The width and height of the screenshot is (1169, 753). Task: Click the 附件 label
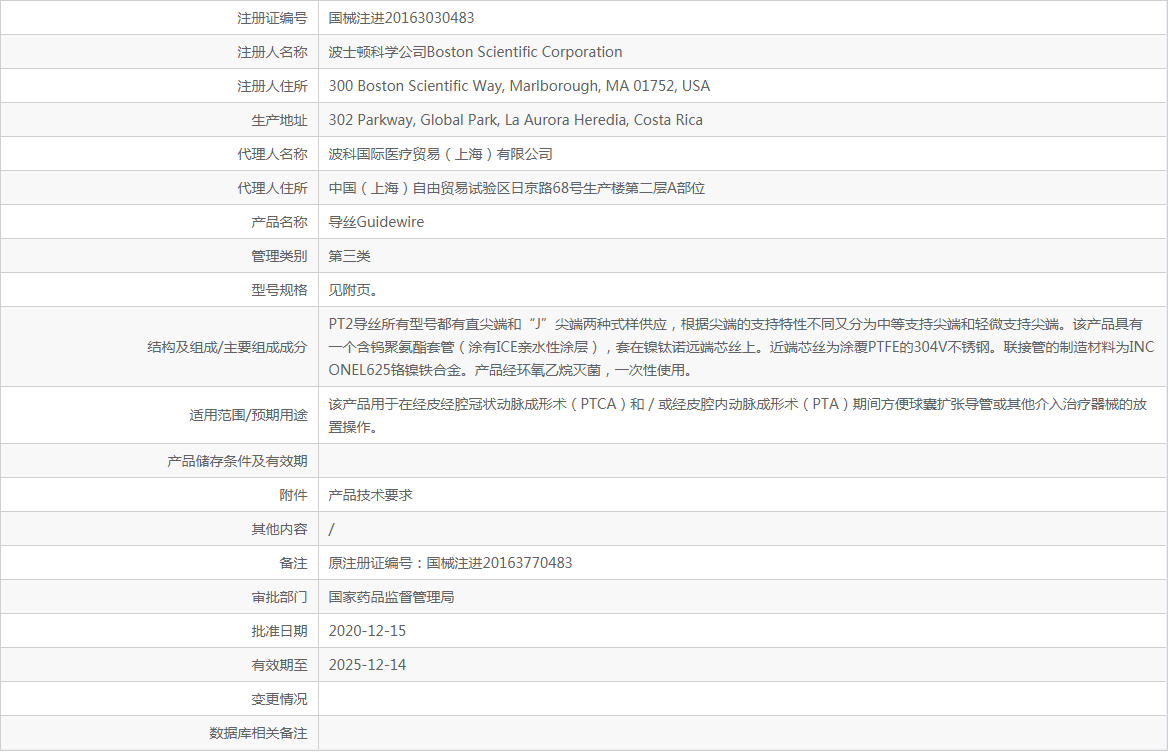[x=294, y=495]
